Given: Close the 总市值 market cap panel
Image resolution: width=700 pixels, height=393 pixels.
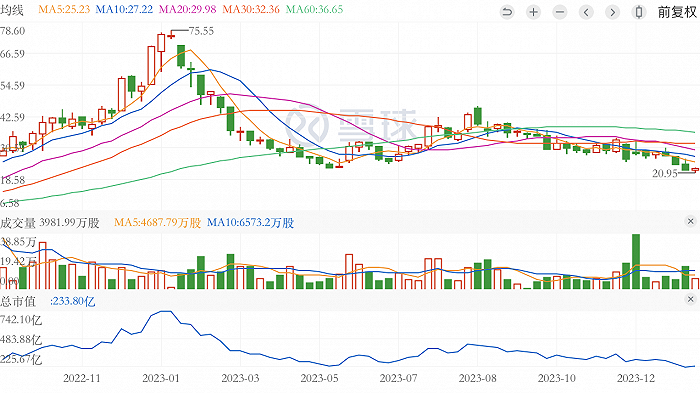Looking at the screenshot, I should [x=690, y=299].
